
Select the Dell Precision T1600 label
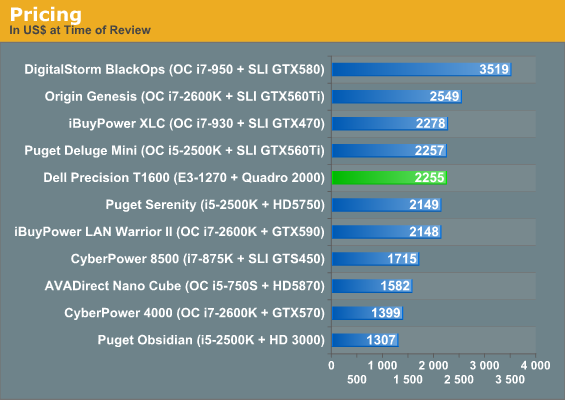184,178
